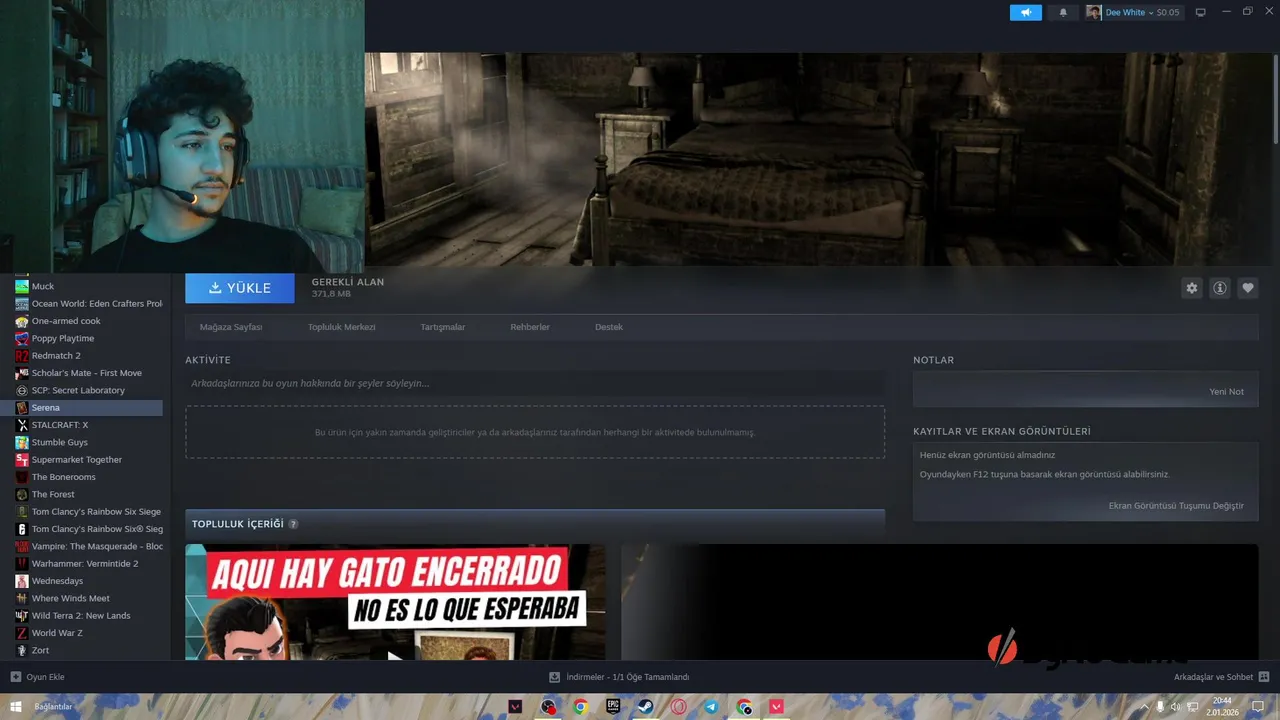Click the Wednesdays game icon

(22, 581)
